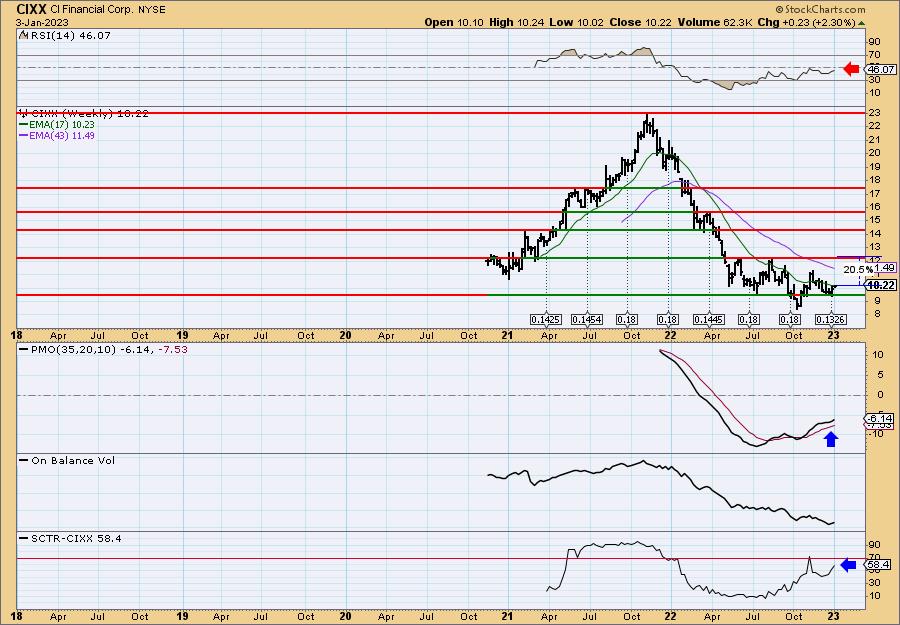The image size is (900, 625).
Task: Click the 17 price level on the price axis
Action: (875, 193)
